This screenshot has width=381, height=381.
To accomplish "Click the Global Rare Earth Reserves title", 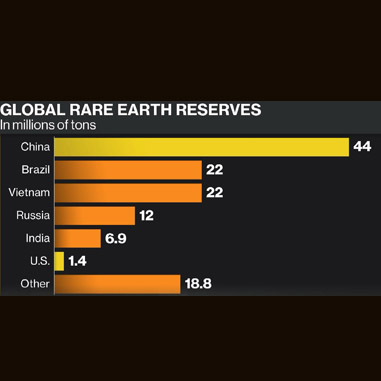I will tap(131, 110).
